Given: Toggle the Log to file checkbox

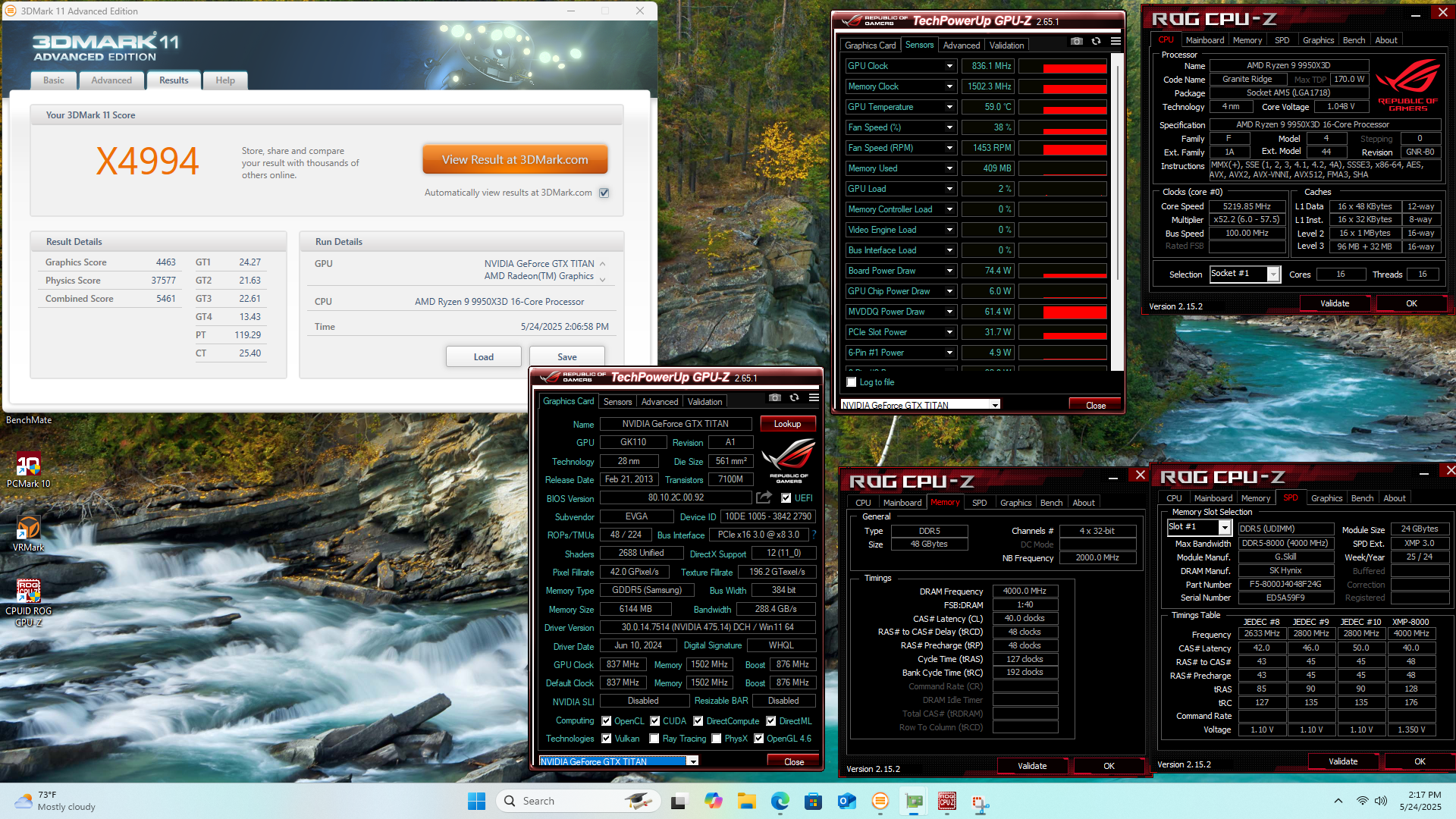Looking at the screenshot, I should coord(852,382).
